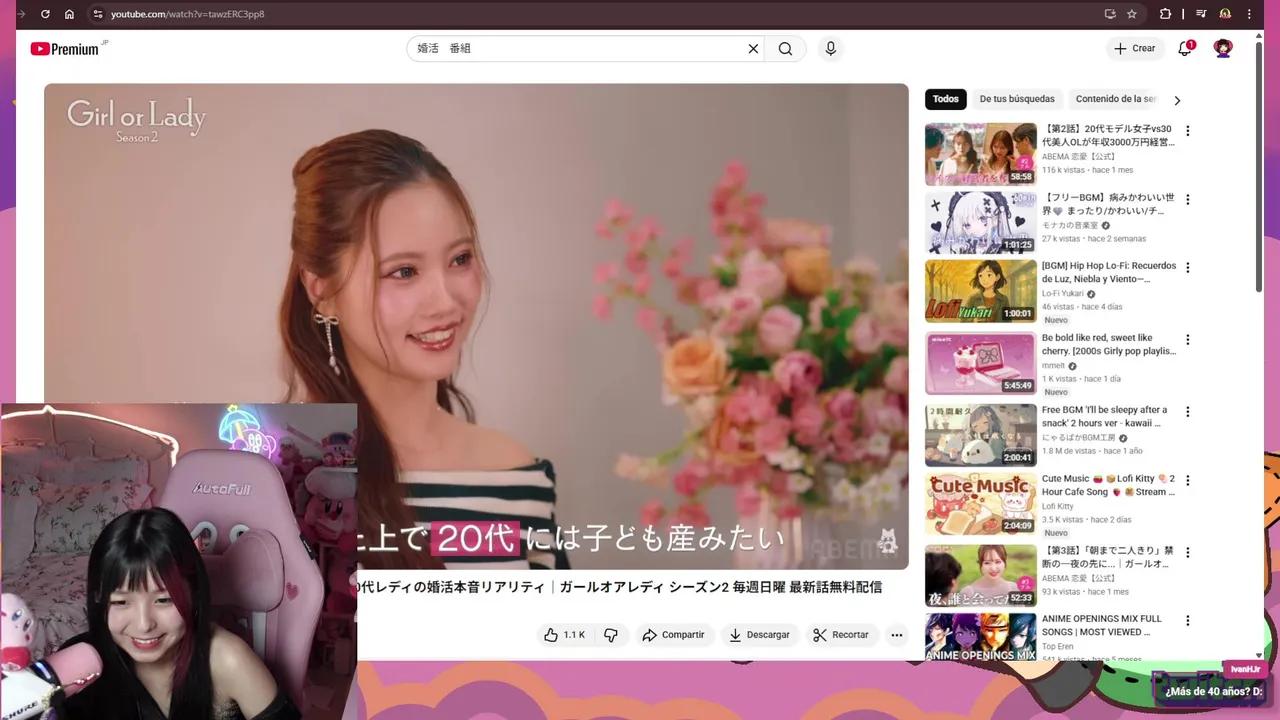The image size is (1280, 720).
Task: Open title Be bold like red, sweet like cherry
Action: coord(1109,345)
